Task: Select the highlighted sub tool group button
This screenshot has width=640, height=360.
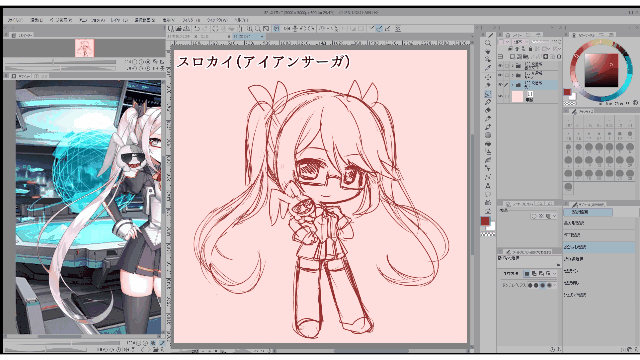Action: 588,212
